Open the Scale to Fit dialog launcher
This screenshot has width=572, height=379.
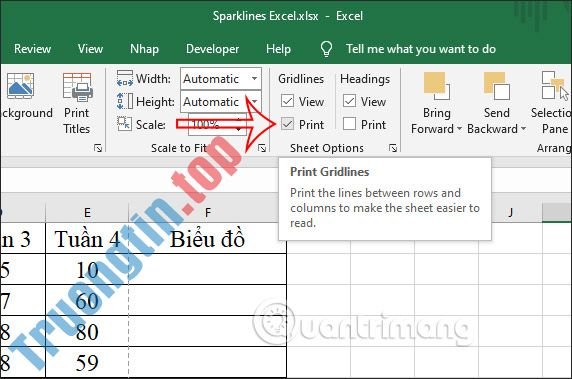[262, 148]
